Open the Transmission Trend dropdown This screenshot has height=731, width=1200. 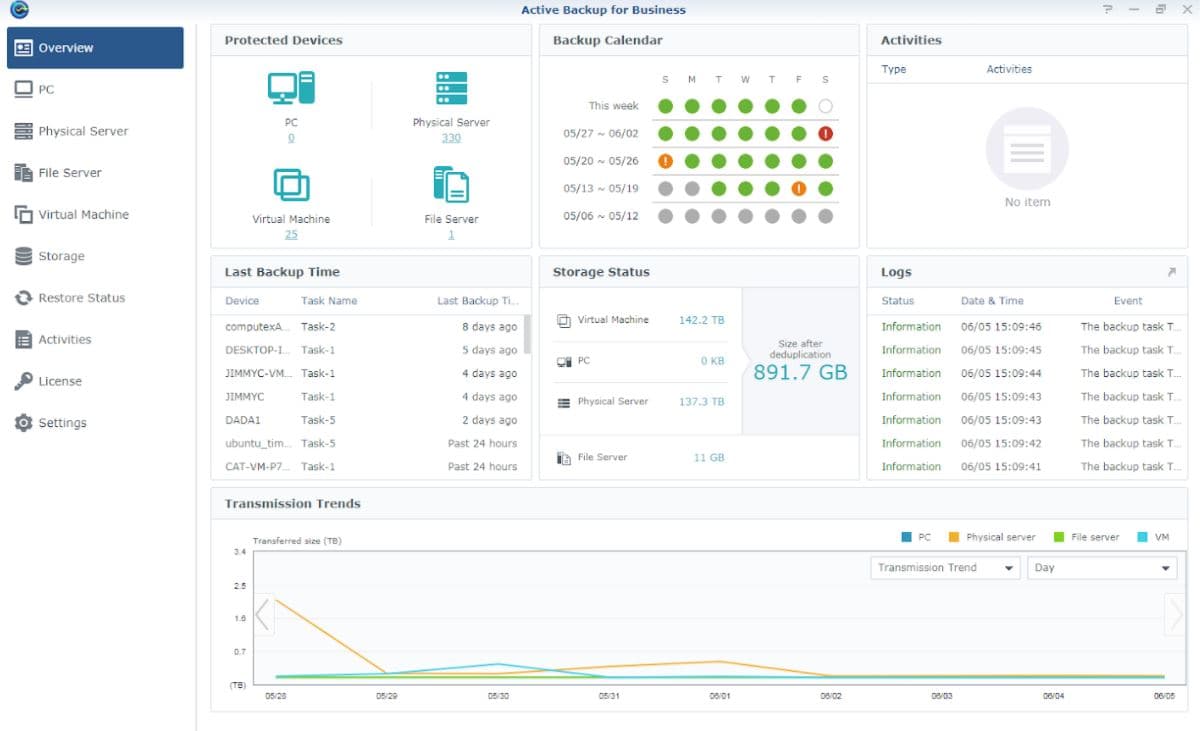click(x=945, y=568)
